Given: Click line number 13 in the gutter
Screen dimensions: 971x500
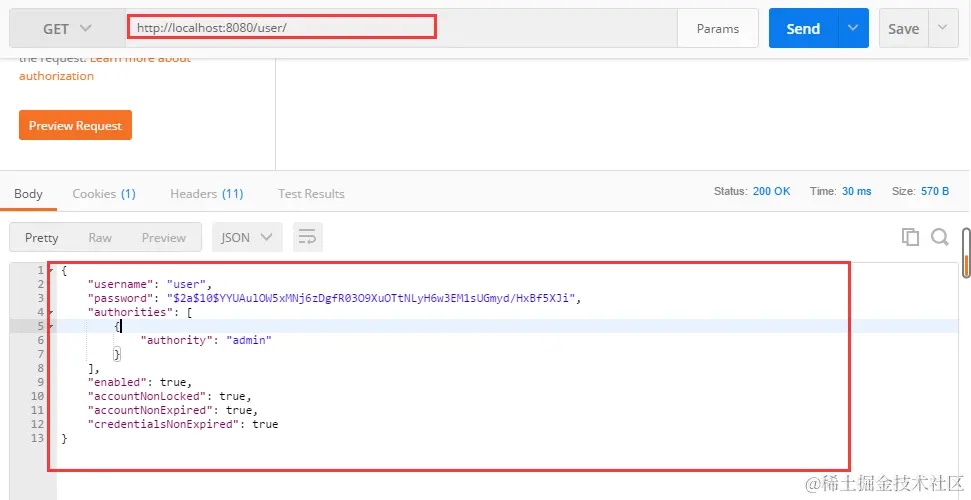Looking at the screenshot, I should tap(37, 438).
